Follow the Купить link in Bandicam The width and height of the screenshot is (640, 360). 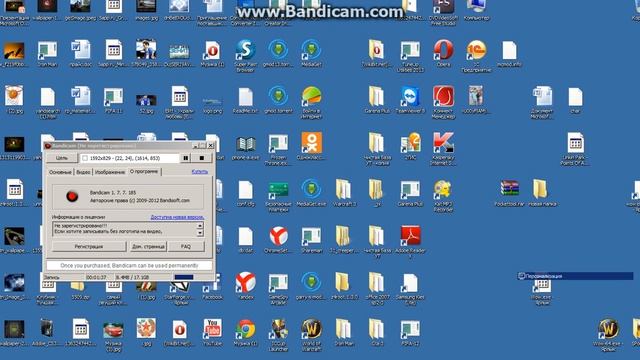tap(200, 172)
